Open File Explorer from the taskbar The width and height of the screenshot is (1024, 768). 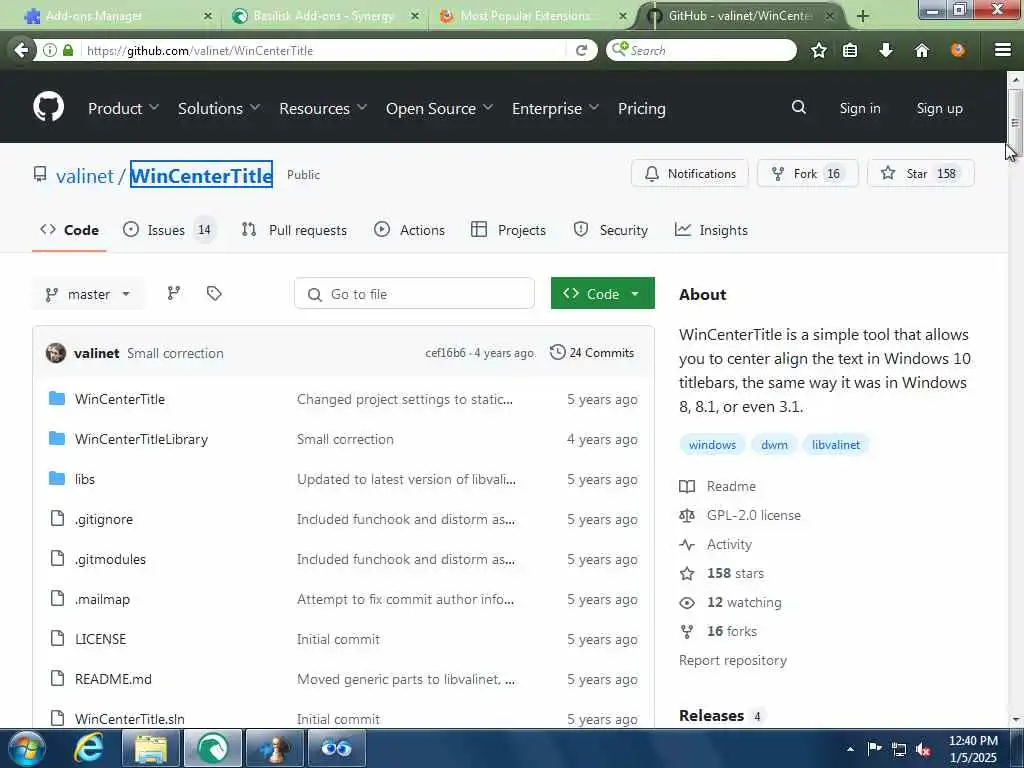point(152,748)
